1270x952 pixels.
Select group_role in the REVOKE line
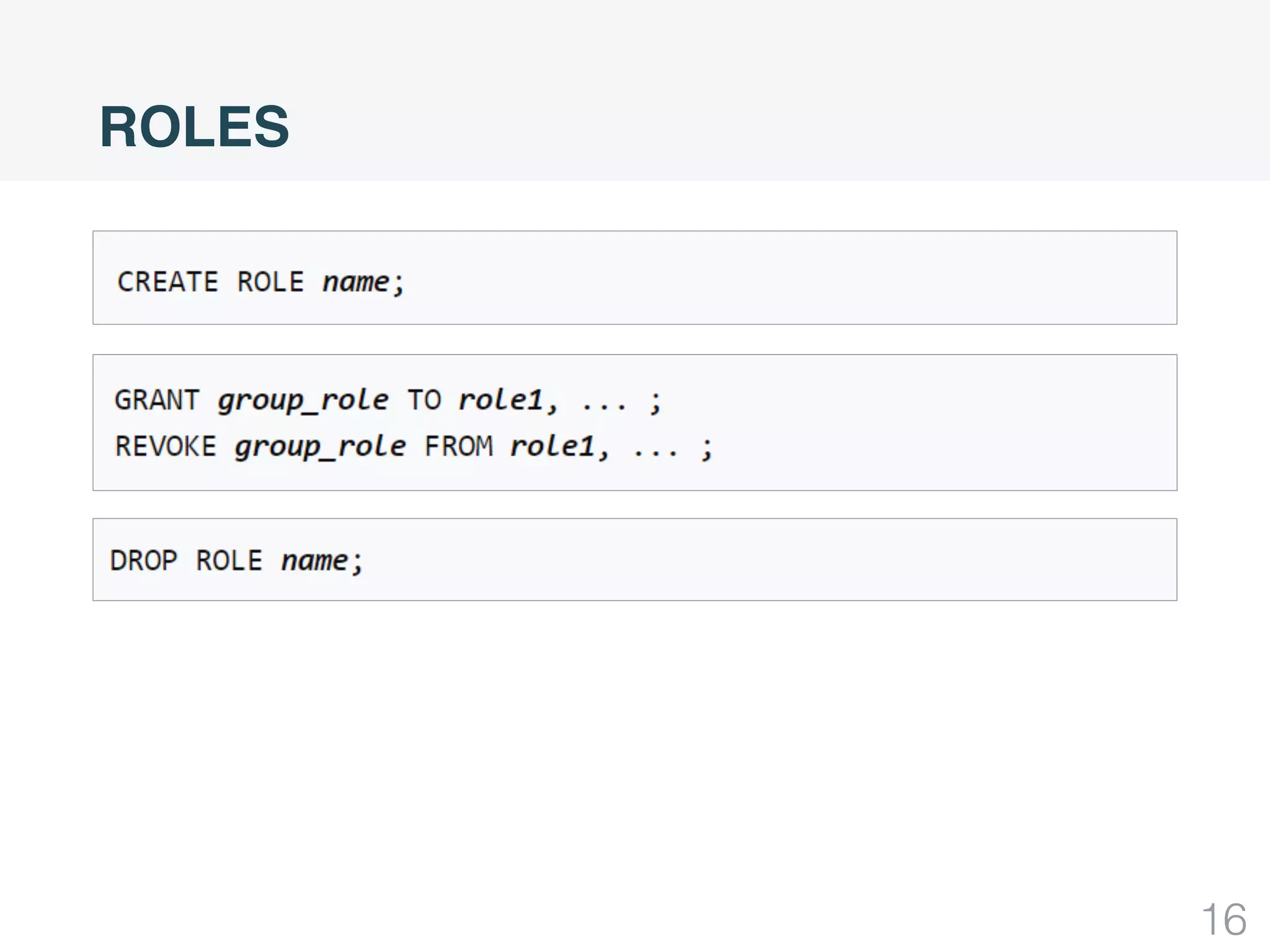[x=320, y=447]
